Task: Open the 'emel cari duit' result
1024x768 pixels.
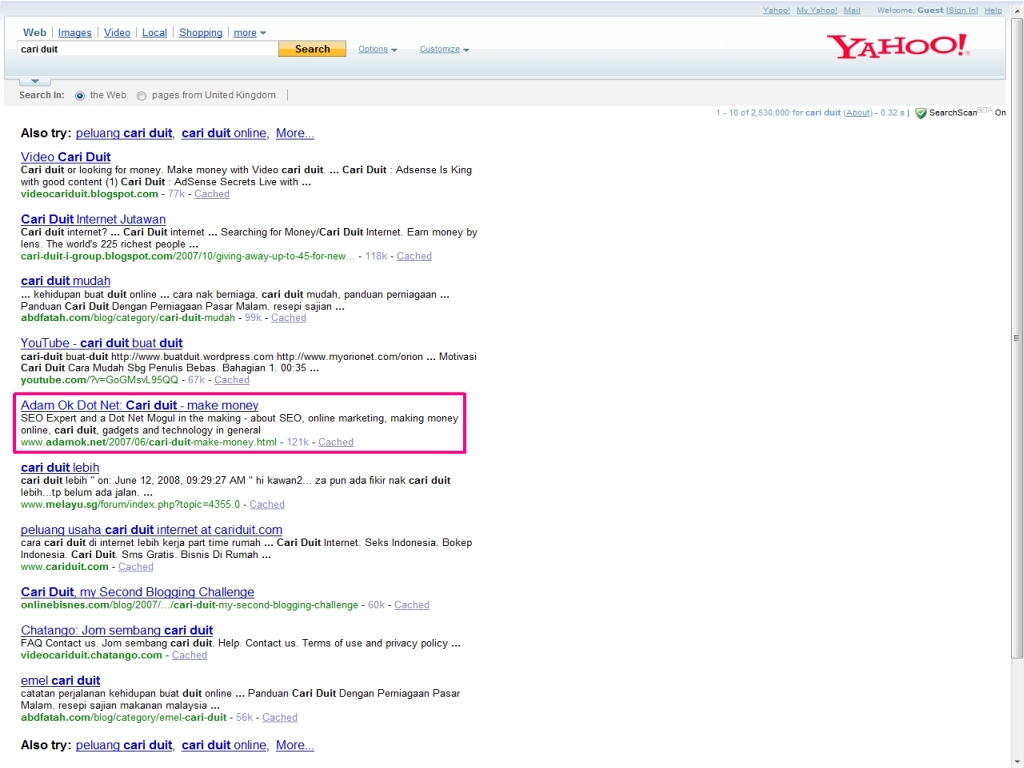Action: (60, 680)
